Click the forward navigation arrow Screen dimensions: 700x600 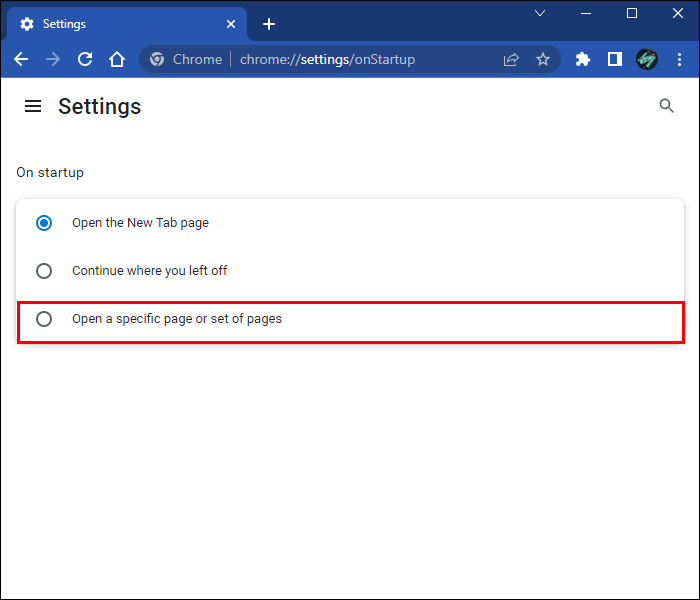(53, 59)
